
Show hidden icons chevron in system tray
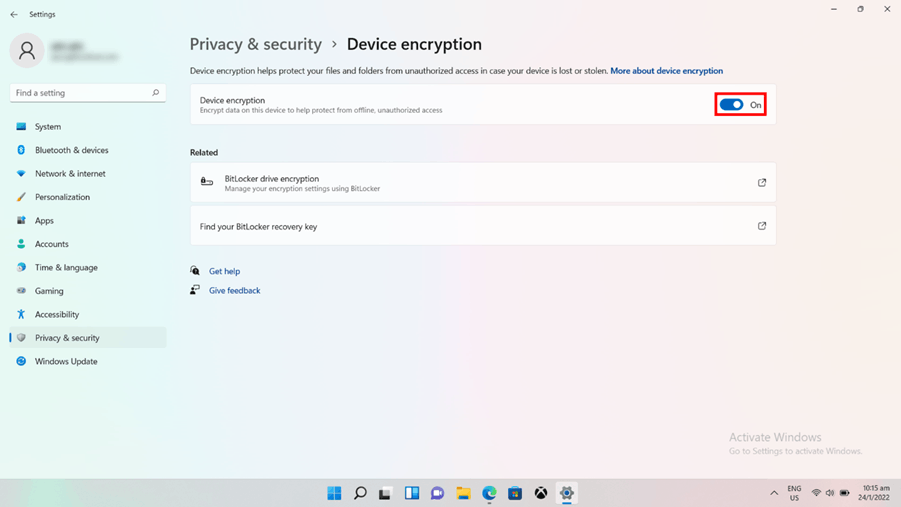[x=774, y=493]
